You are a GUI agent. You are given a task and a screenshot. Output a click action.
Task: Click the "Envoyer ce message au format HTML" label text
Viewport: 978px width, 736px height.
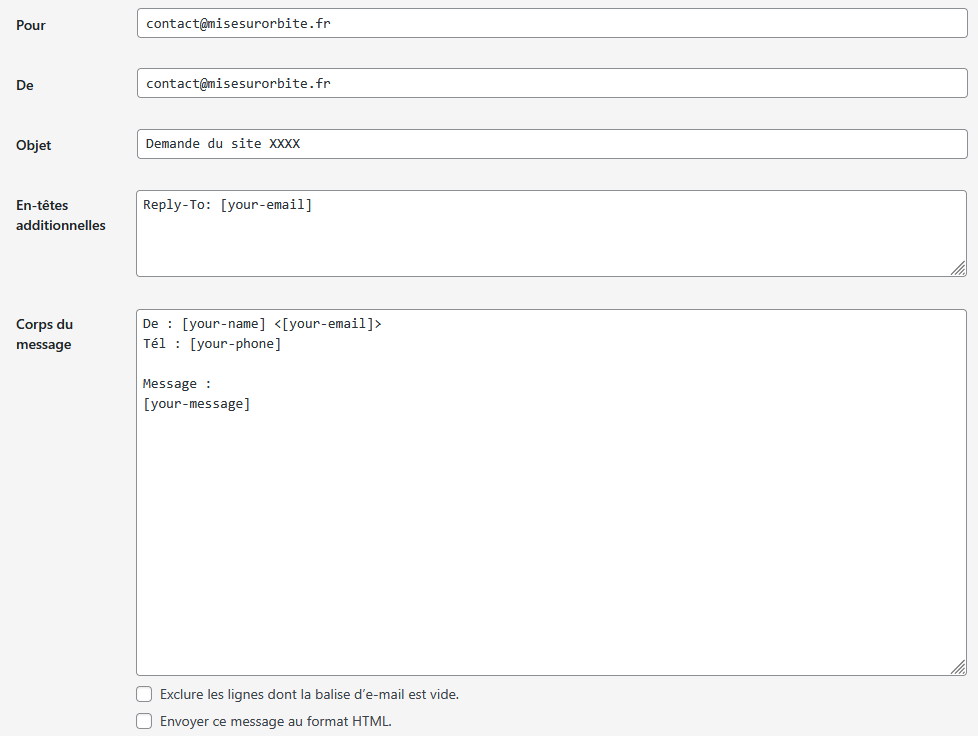(275, 721)
